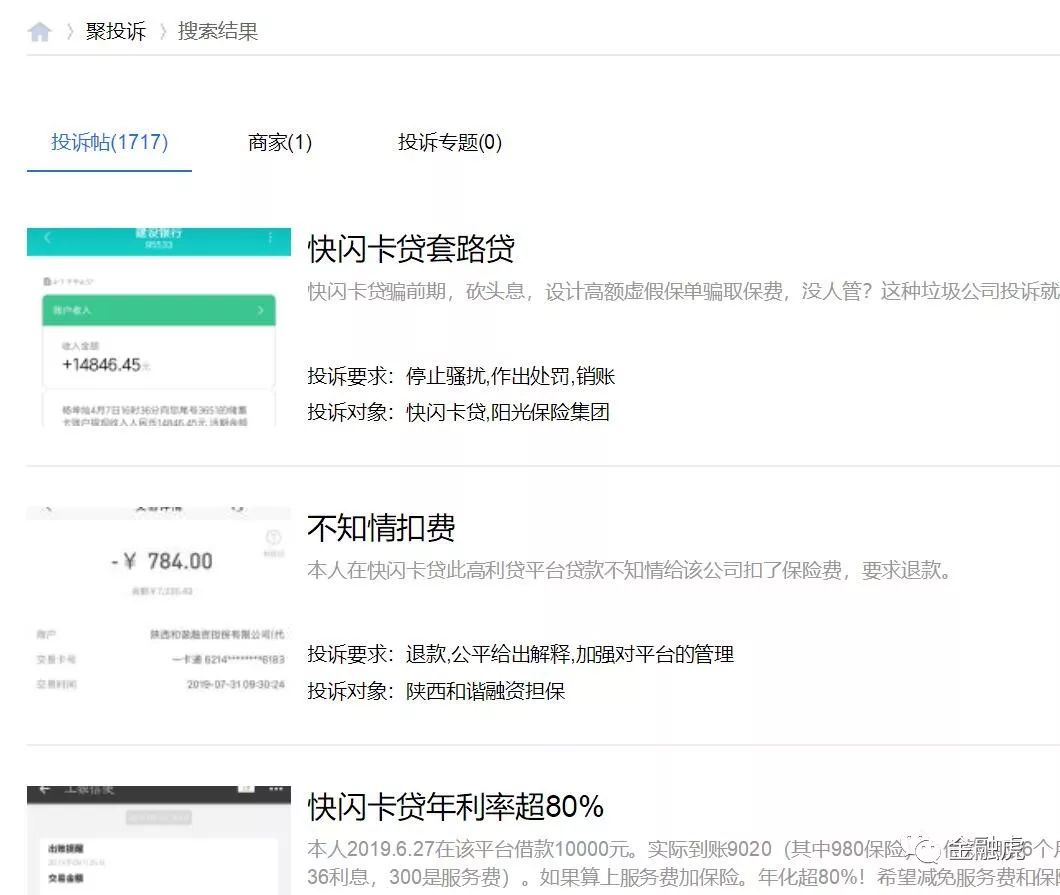Click description text starting 快闪卡贷骗前期
This screenshot has width=1060, height=895.
coord(683,291)
